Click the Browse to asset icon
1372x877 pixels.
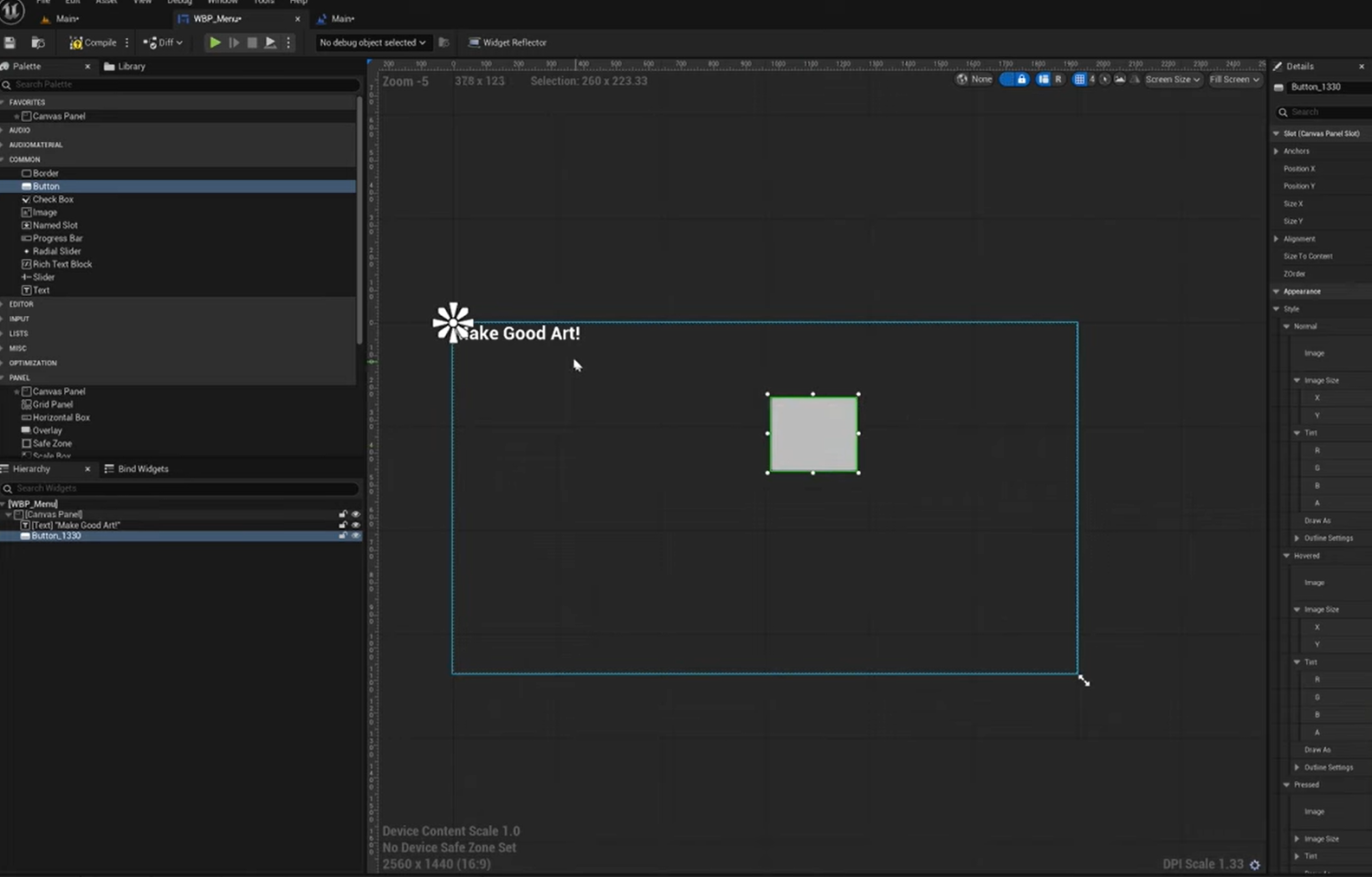[37, 42]
